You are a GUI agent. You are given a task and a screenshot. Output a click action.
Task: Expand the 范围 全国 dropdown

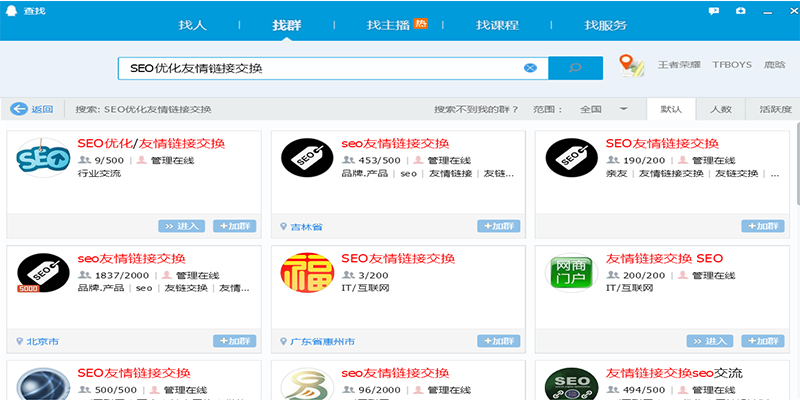[623, 109]
